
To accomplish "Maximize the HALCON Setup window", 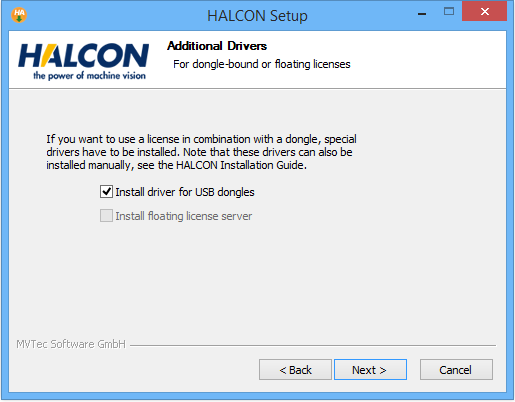I will 449,12.
